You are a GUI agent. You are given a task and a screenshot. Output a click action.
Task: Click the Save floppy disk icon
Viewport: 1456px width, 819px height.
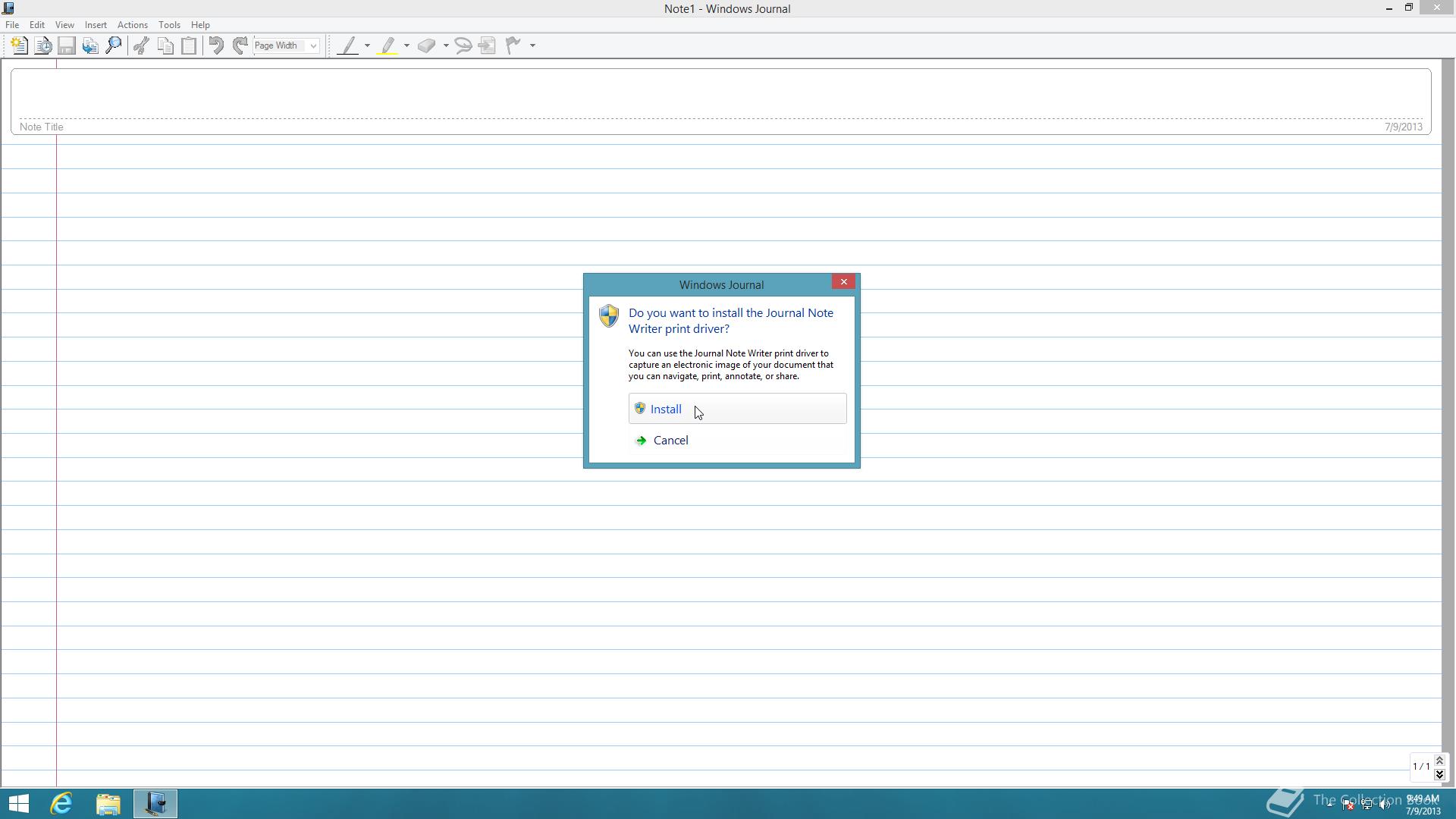coord(67,45)
